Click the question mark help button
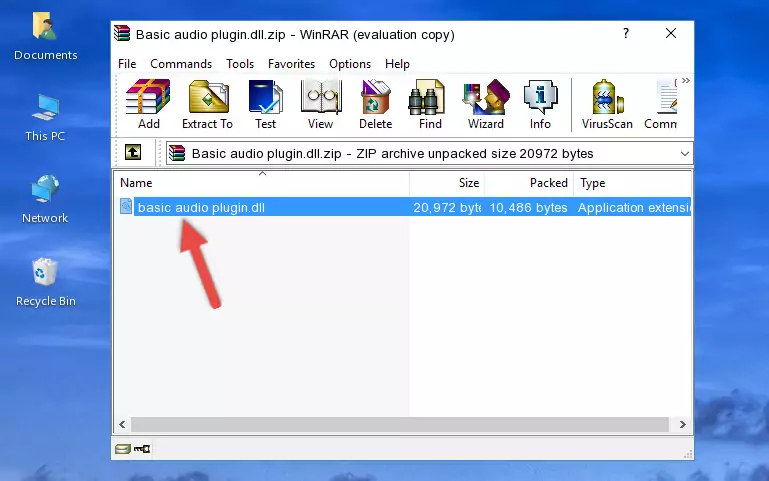The height and width of the screenshot is (481, 769). click(626, 33)
